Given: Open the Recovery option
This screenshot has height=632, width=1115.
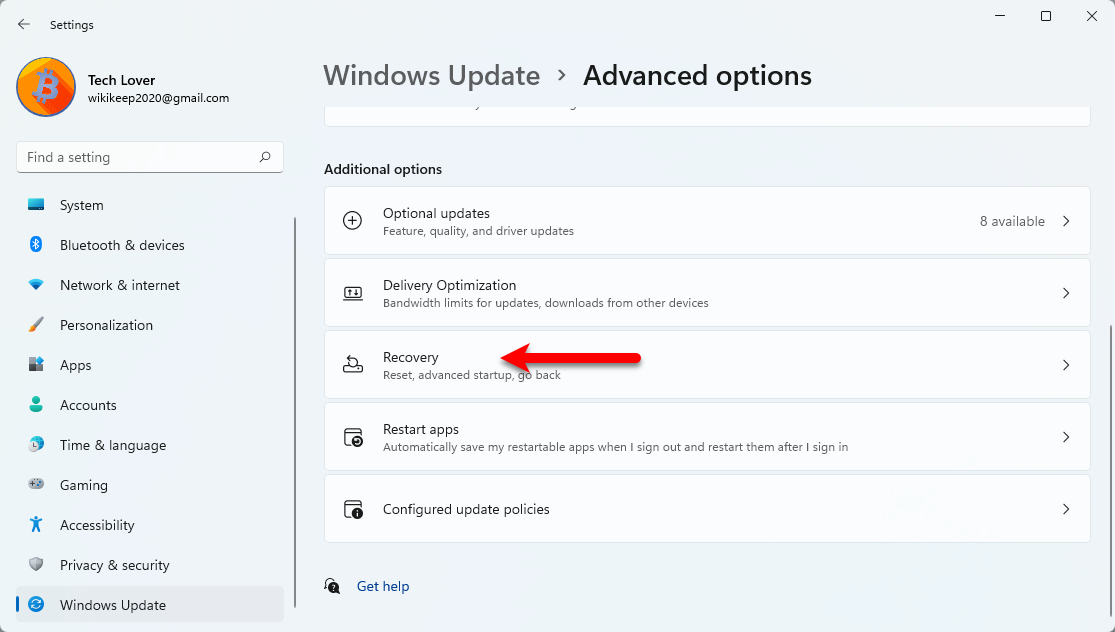Looking at the screenshot, I should click(x=707, y=365).
